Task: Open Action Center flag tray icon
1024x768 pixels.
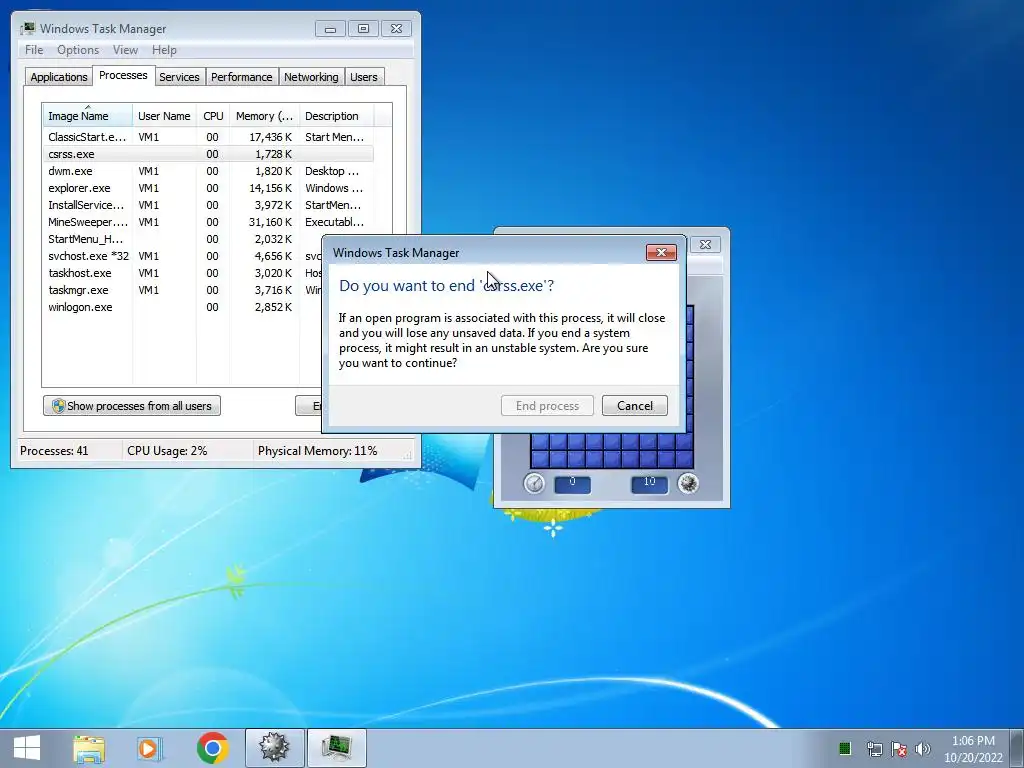Action: [899, 748]
